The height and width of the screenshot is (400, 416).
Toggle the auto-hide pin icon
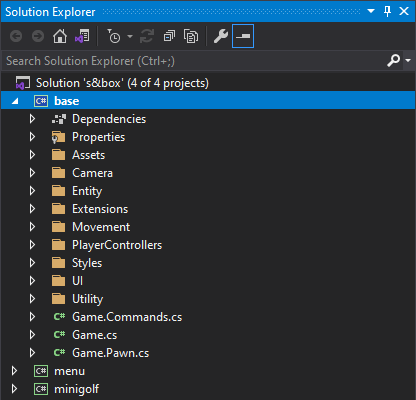(387, 11)
